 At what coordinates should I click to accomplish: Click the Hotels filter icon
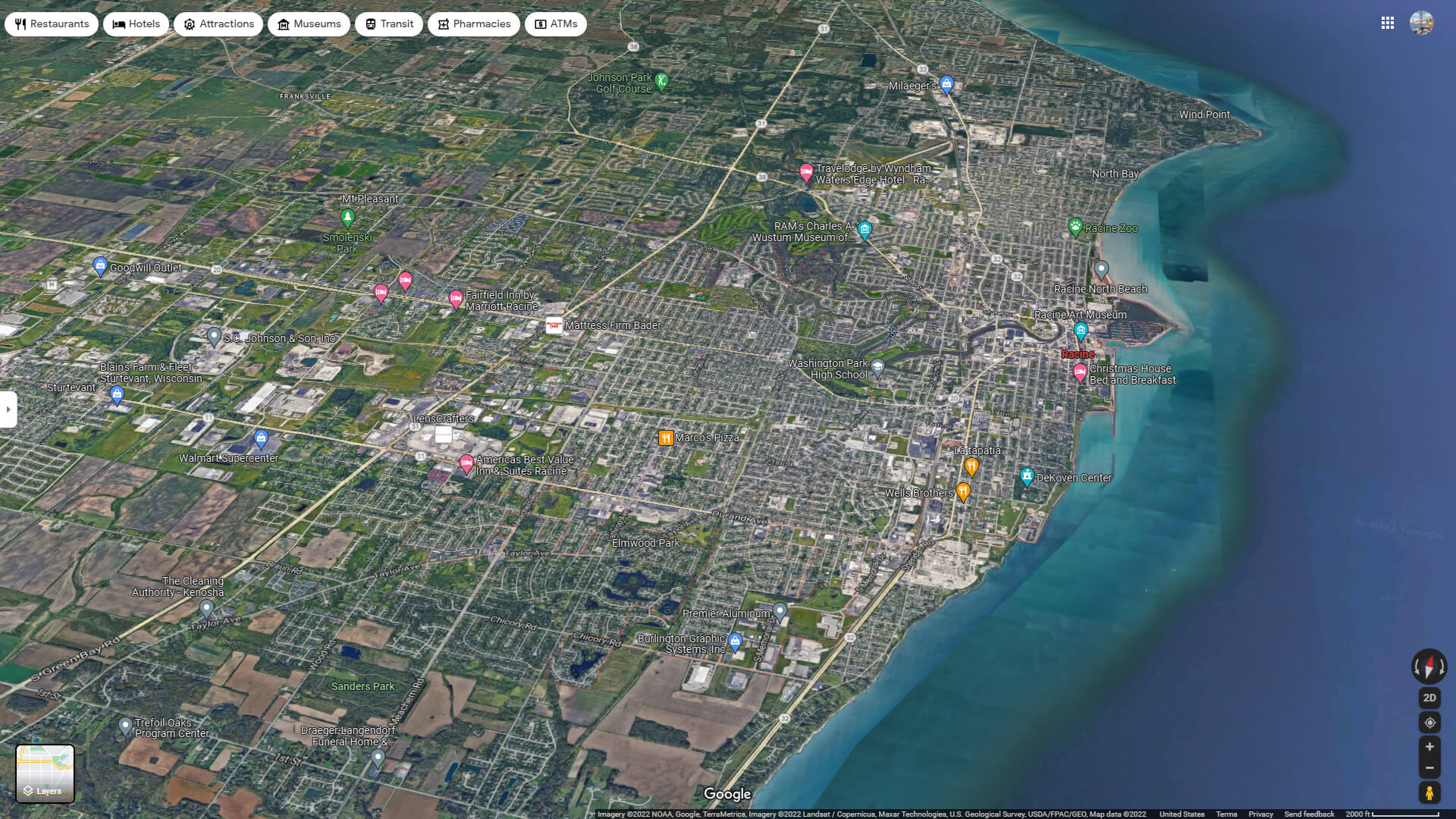click(118, 24)
